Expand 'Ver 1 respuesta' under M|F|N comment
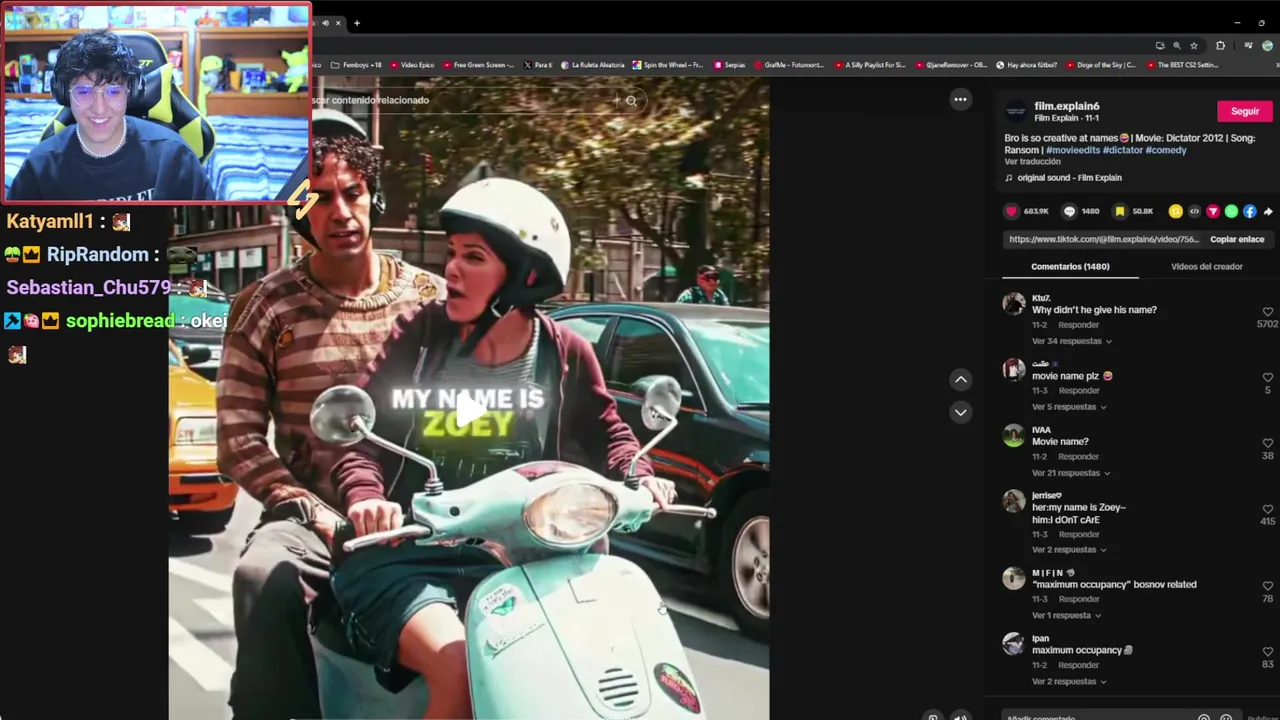 coord(1066,616)
